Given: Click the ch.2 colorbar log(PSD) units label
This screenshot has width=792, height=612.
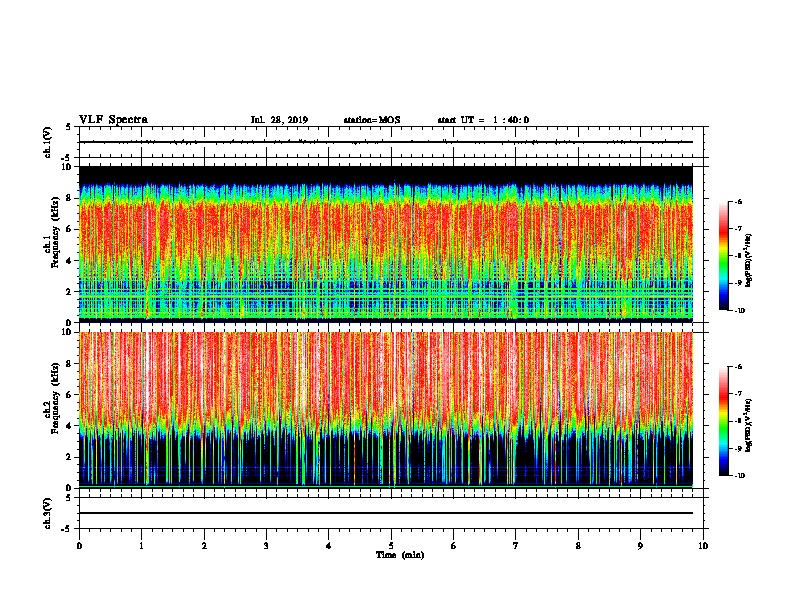Looking at the screenshot, I should [x=749, y=426].
